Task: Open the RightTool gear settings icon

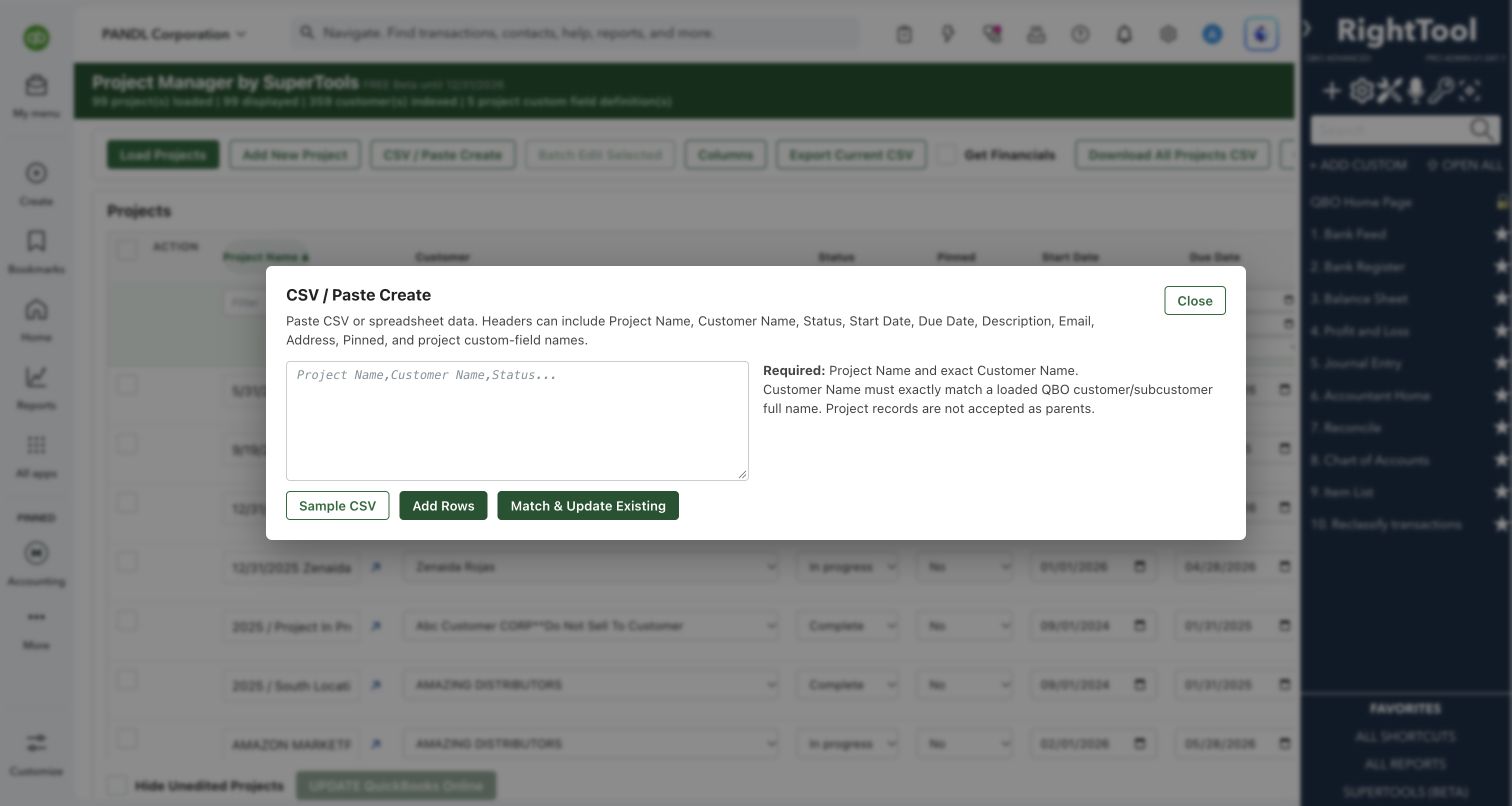Action: tap(1361, 91)
